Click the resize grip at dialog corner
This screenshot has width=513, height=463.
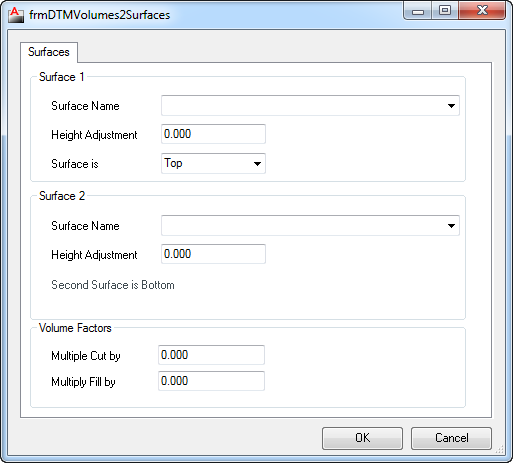tap(500, 450)
